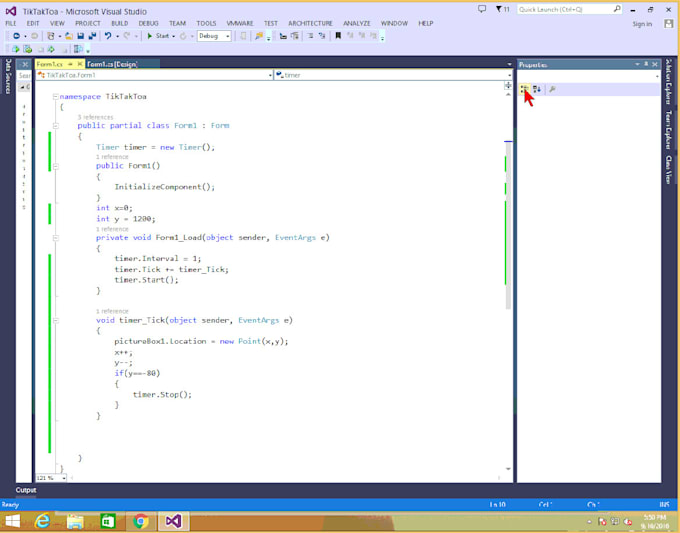Image resolution: width=680 pixels, height=533 pixels.
Task: Open the ANALYZE menu
Action: pos(357,23)
